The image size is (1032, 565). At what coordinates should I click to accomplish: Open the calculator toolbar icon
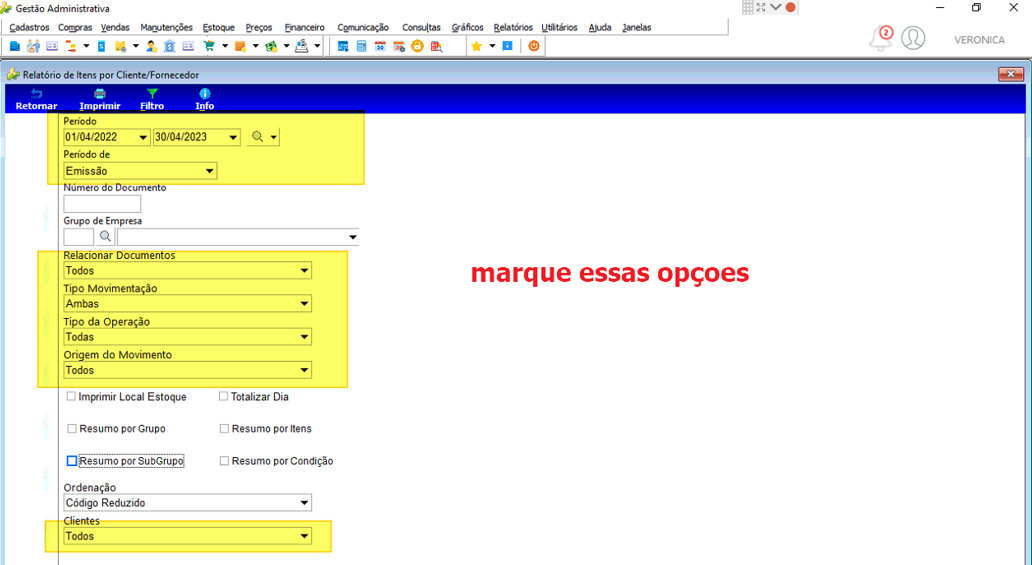tap(361, 46)
